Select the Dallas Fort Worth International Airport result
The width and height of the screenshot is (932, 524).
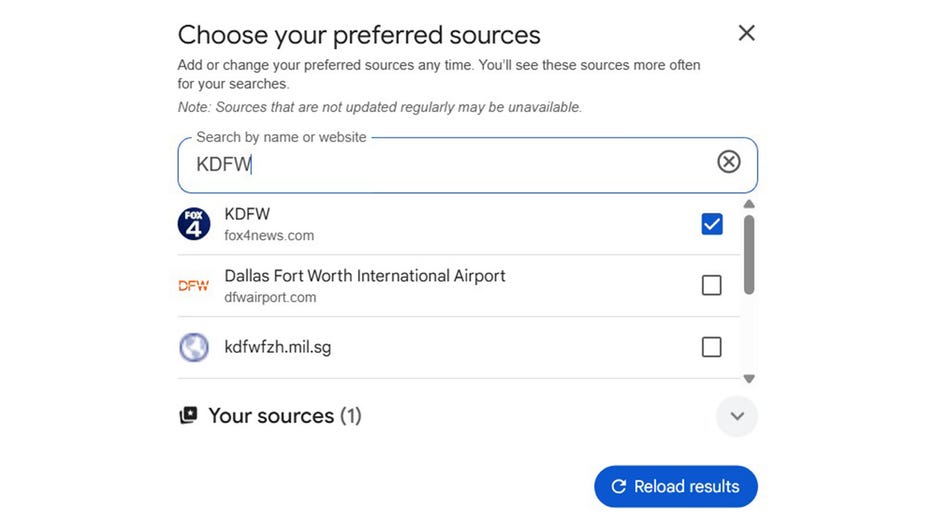(365, 276)
